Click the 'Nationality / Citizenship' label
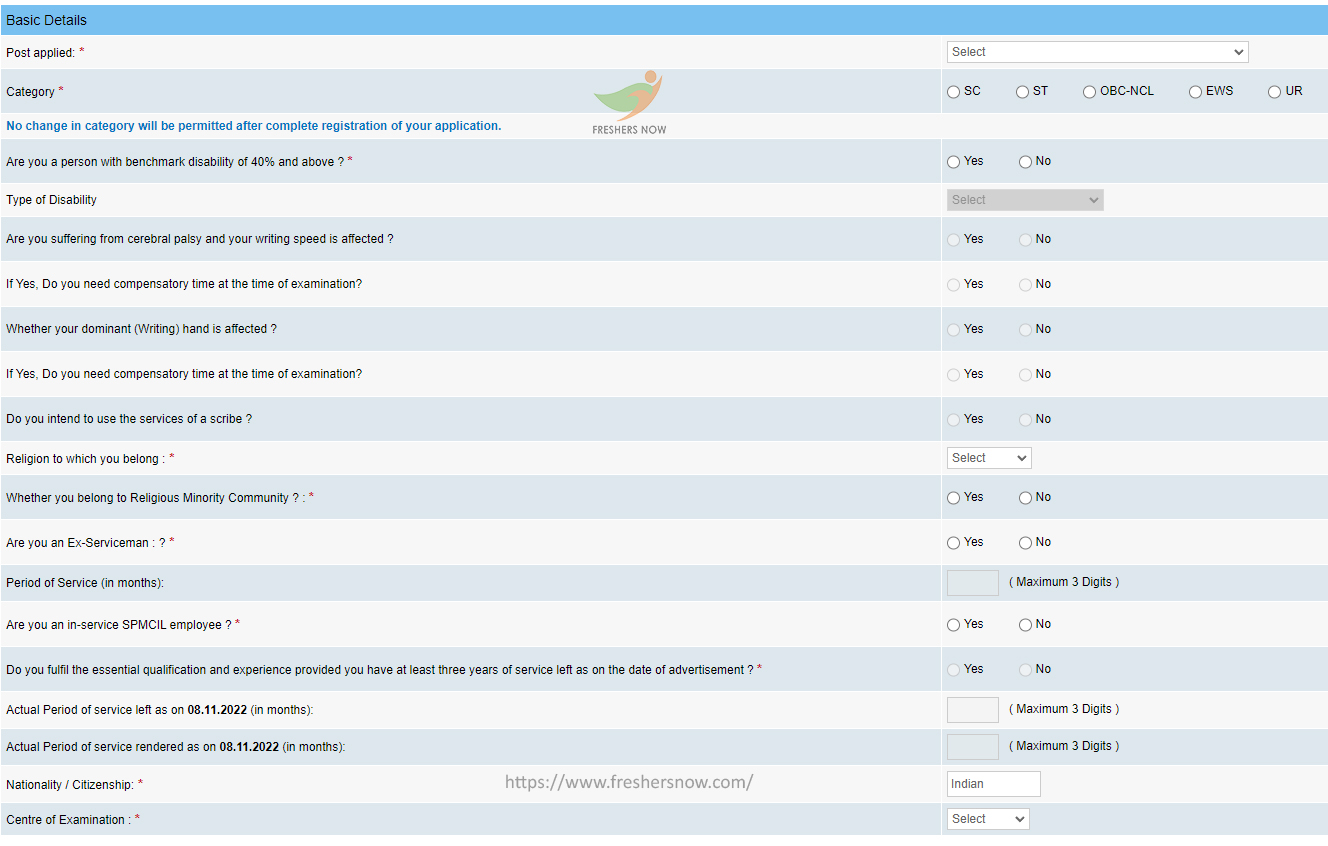The width and height of the screenshot is (1328, 846). click(x=70, y=785)
